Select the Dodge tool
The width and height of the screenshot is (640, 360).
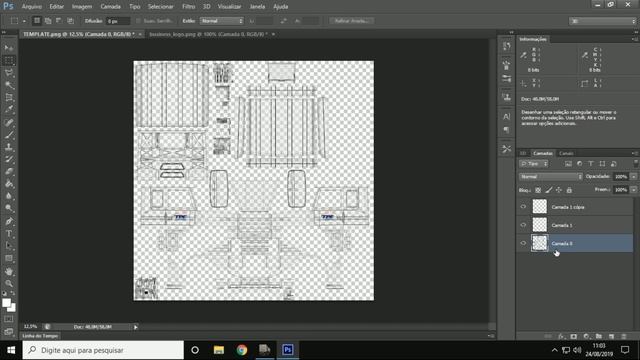pos(9,208)
